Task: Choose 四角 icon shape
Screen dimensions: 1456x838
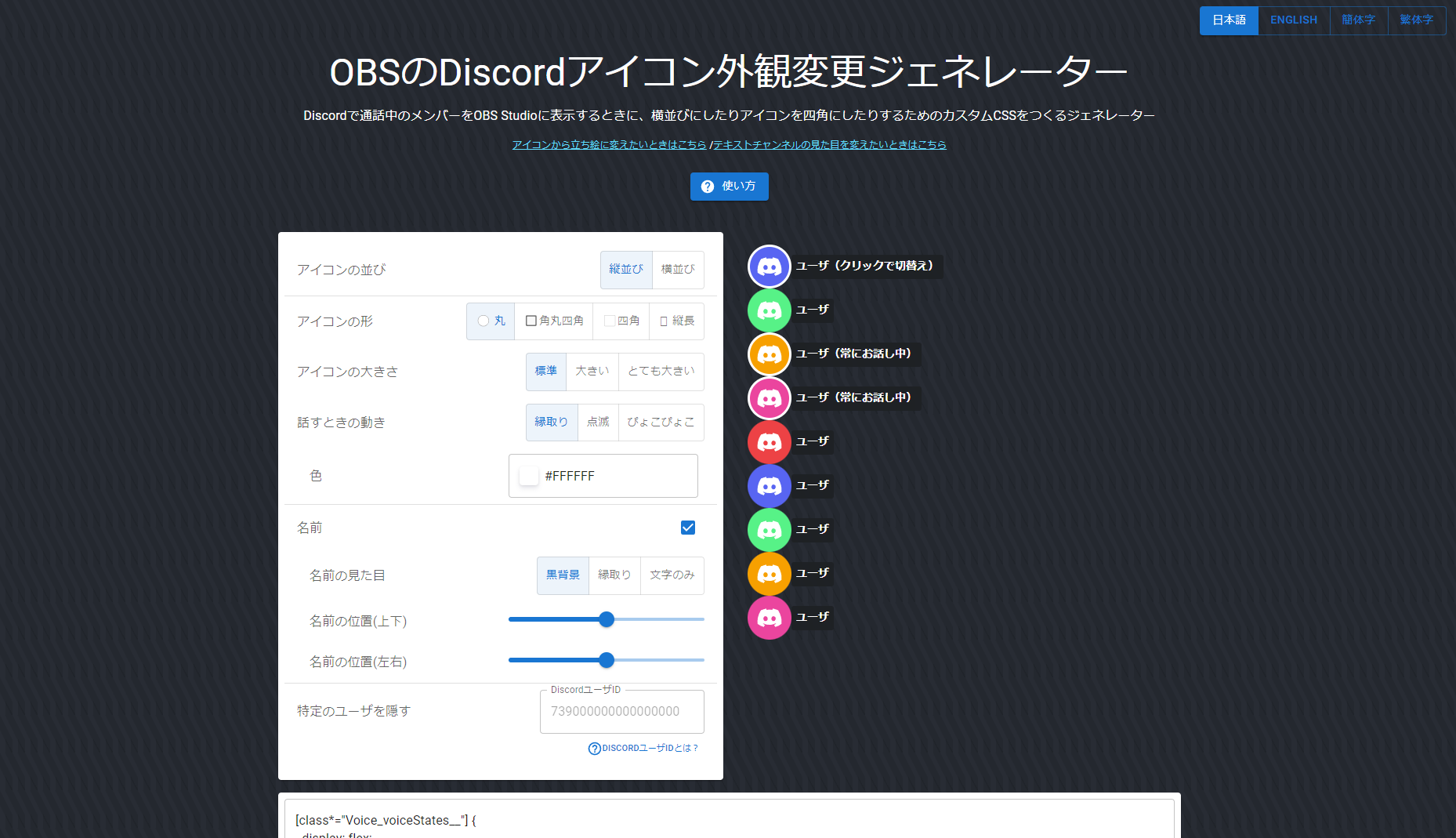Action: point(621,321)
